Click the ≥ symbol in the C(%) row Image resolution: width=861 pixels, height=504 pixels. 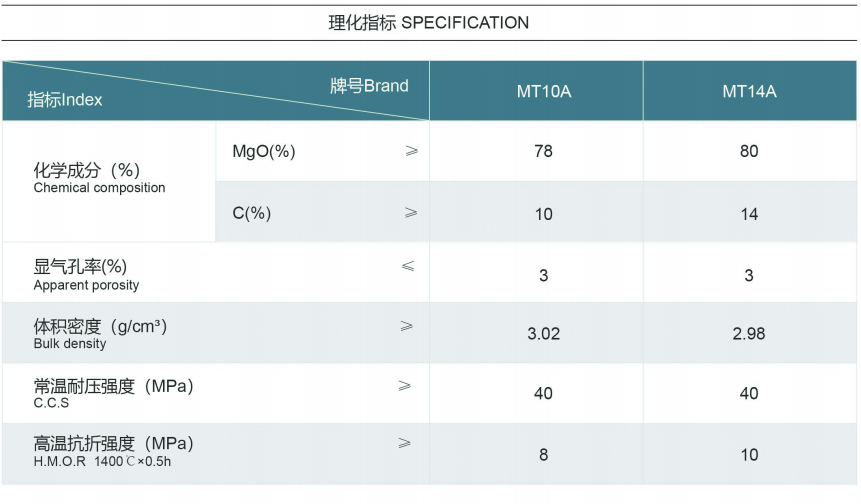pyautogui.click(x=411, y=213)
